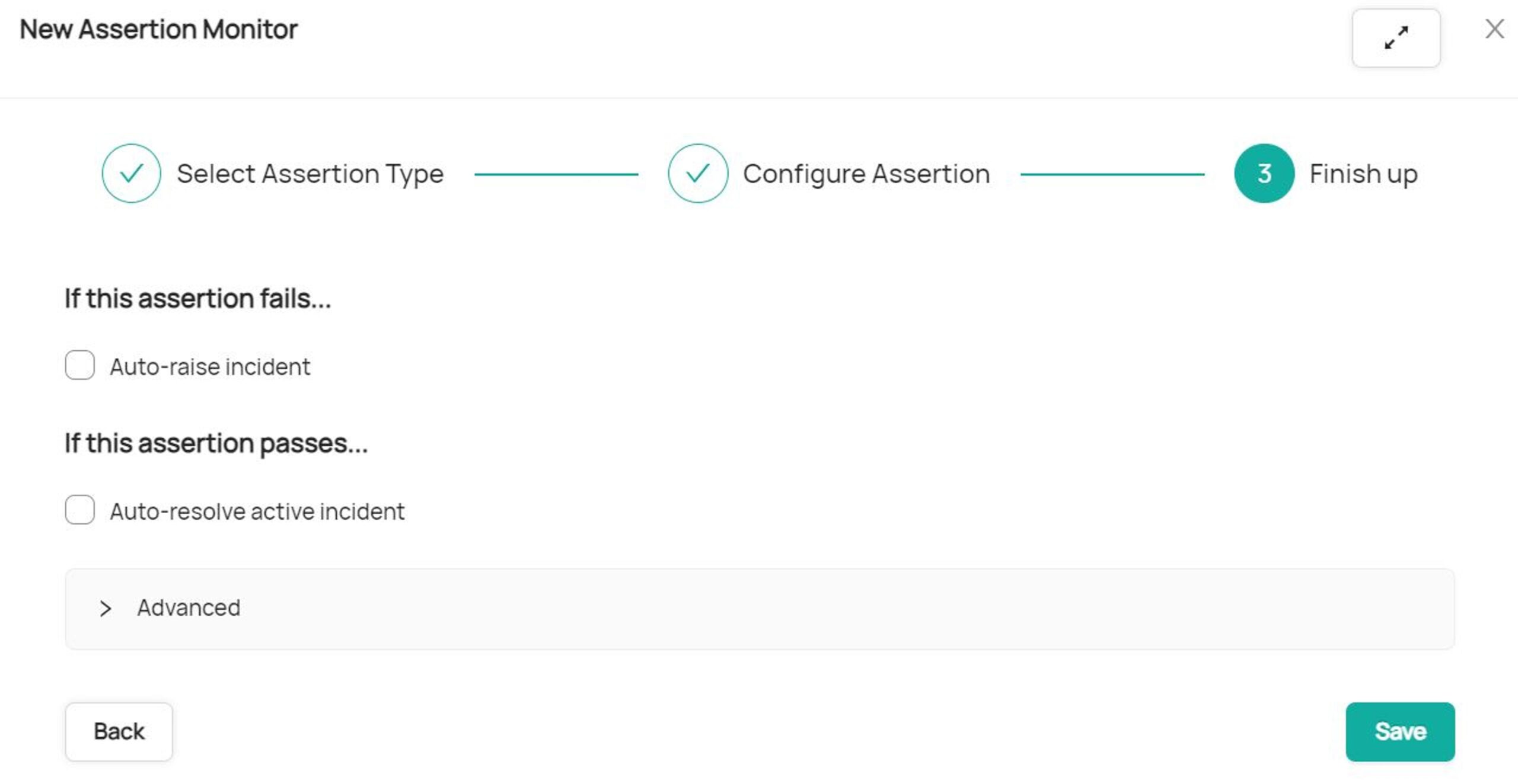Image resolution: width=1518 pixels, height=784 pixels.
Task: Expand Advanced using the chevron arrow
Action: tap(106, 609)
